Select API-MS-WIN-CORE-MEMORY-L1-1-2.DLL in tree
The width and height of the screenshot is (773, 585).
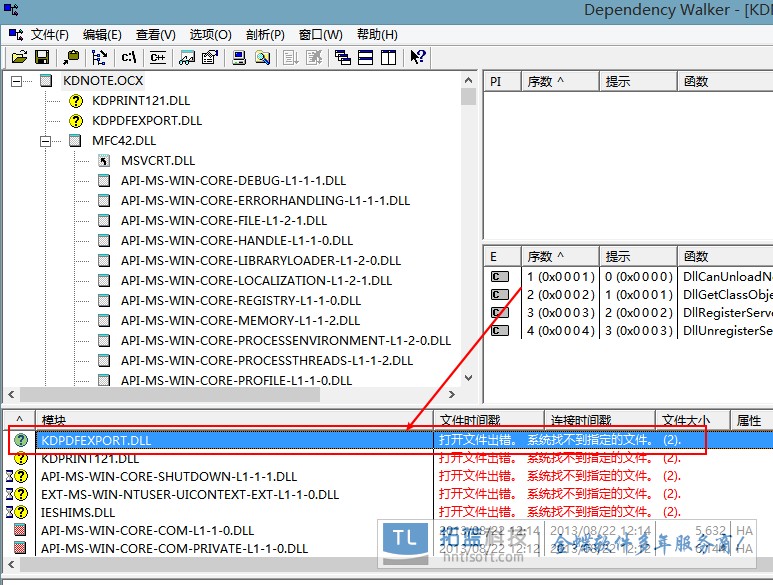pos(240,321)
